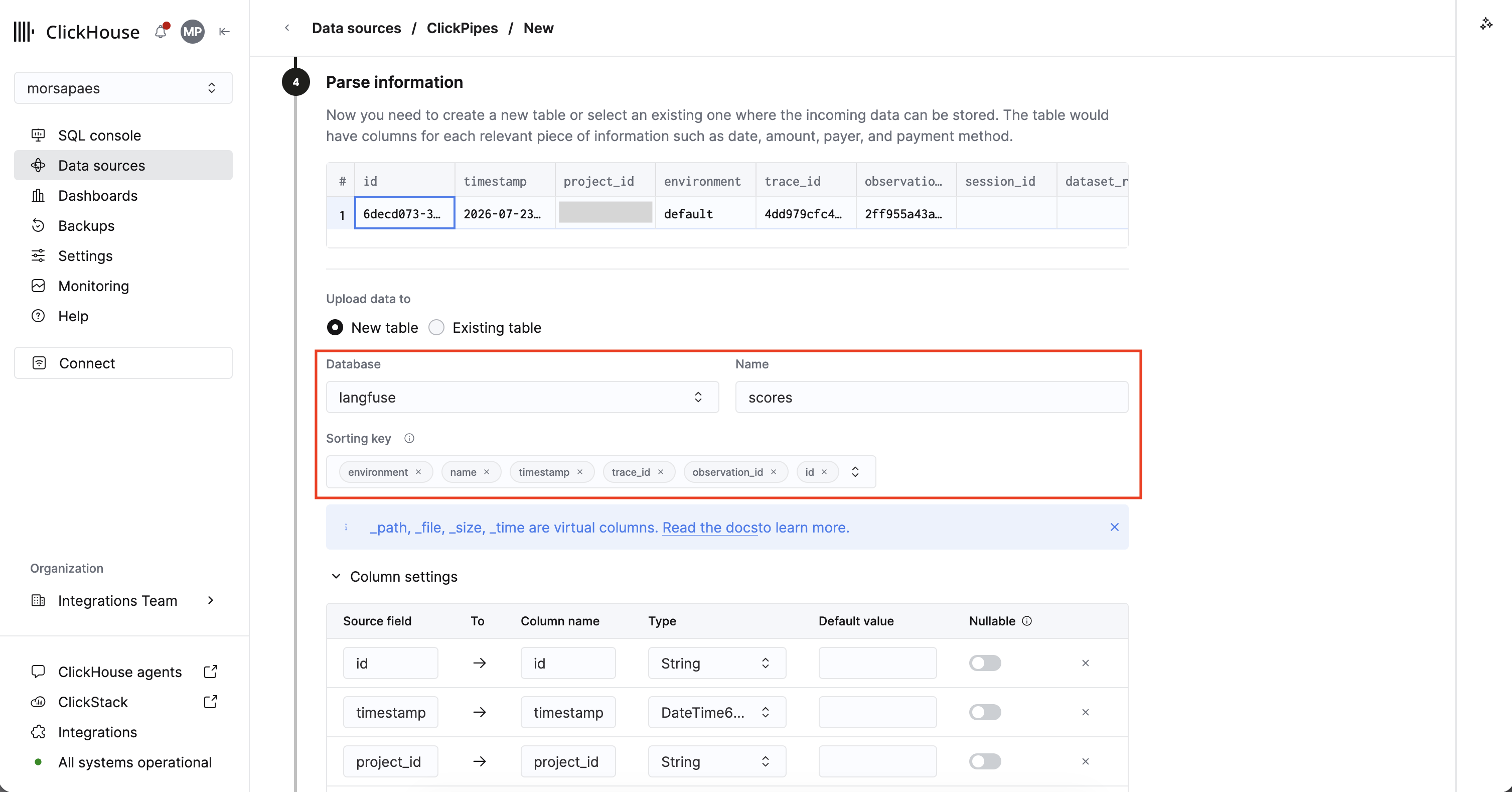Open ClickHouse agents link
Viewport: 1512px width, 792px height.
point(120,672)
